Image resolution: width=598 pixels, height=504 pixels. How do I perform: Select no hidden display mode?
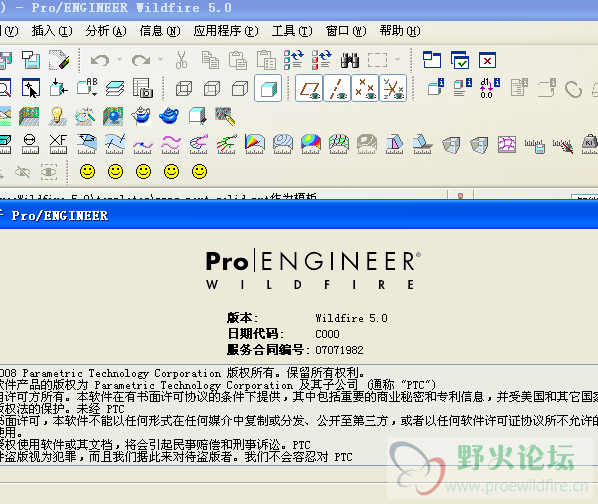pyautogui.click(x=240, y=89)
